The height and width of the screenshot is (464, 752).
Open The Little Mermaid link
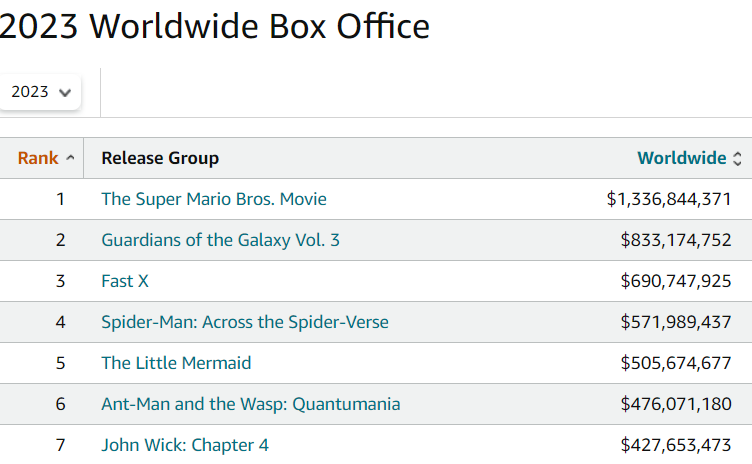coord(176,363)
